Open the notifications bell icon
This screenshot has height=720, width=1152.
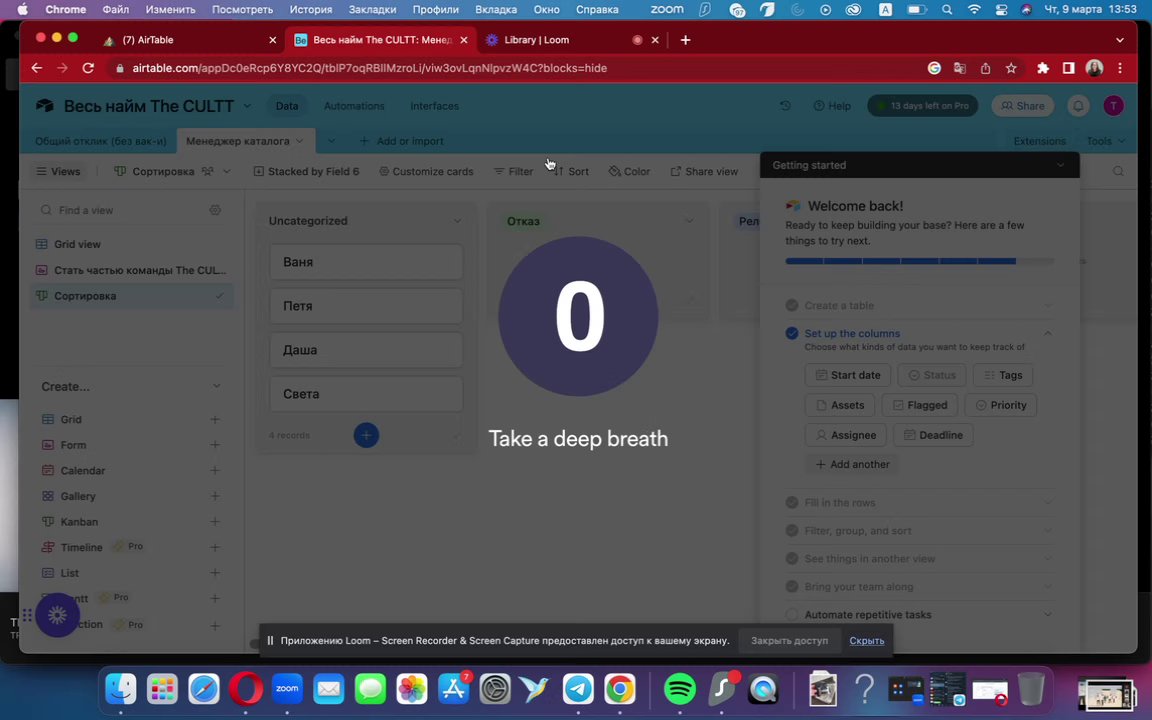[x=1078, y=106]
